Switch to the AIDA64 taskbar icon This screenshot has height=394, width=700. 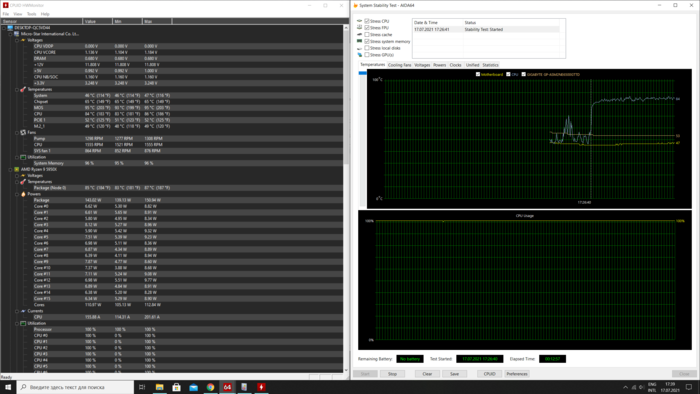[227, 387]
